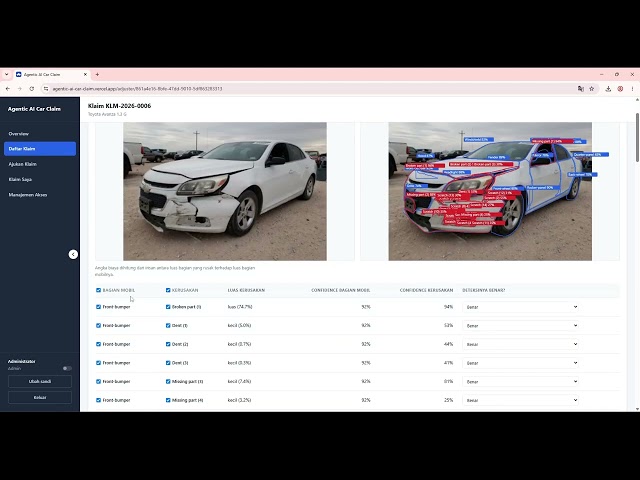Uncheck the Missing part (4) damage checkbox
Image resolution: width=640 pixels, height=480 pixels.
[x=168, y=400]
